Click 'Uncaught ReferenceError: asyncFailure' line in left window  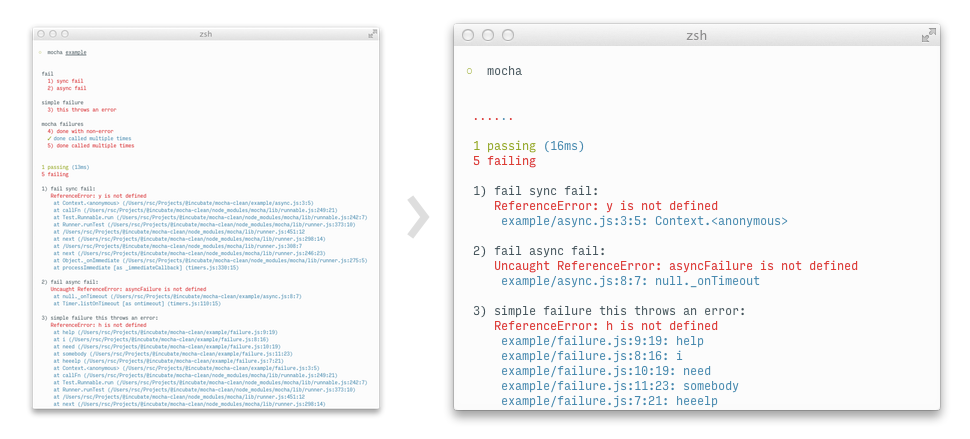coord(129,289)
